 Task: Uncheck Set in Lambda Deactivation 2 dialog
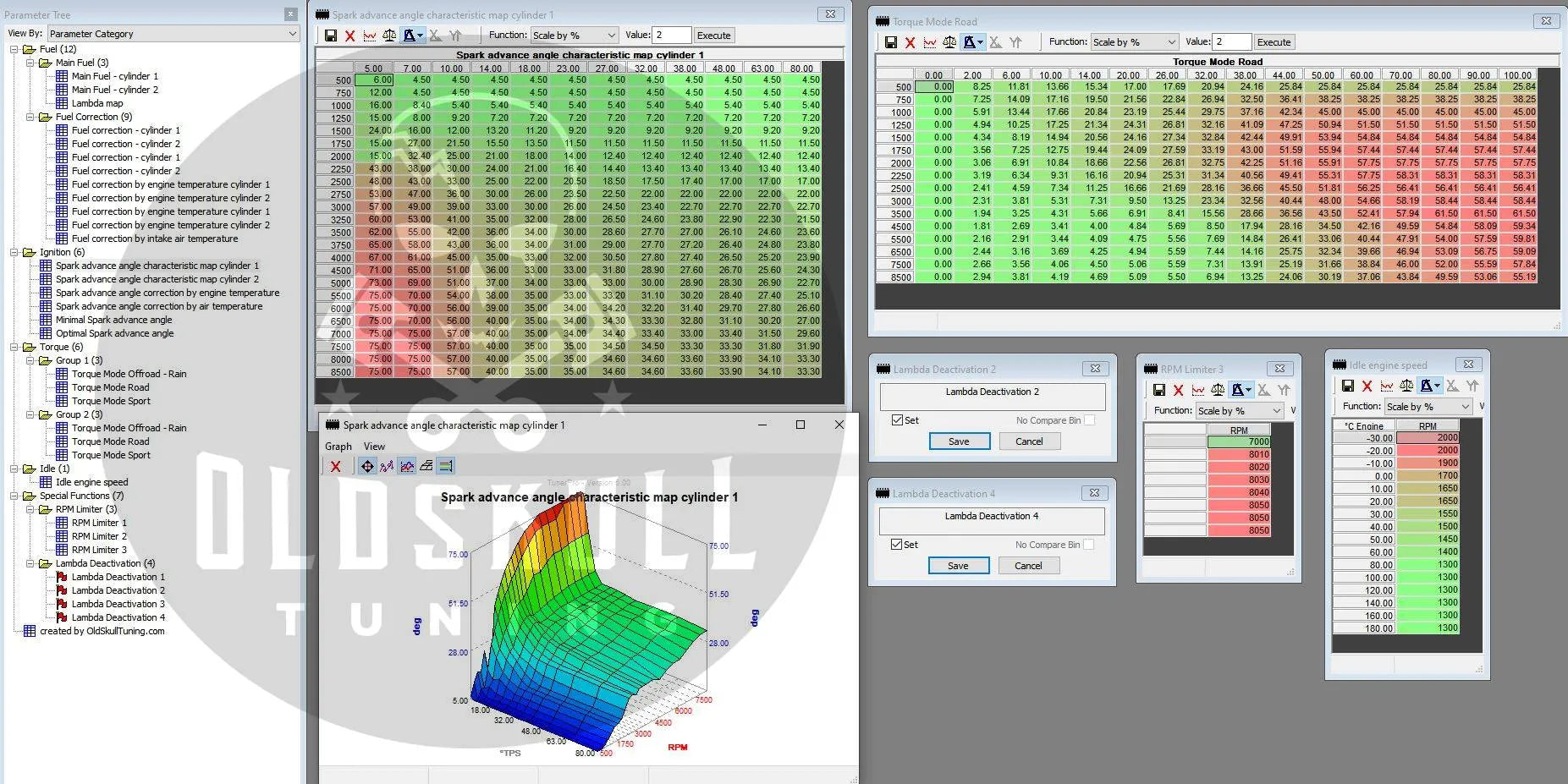(x=897, y=420)
